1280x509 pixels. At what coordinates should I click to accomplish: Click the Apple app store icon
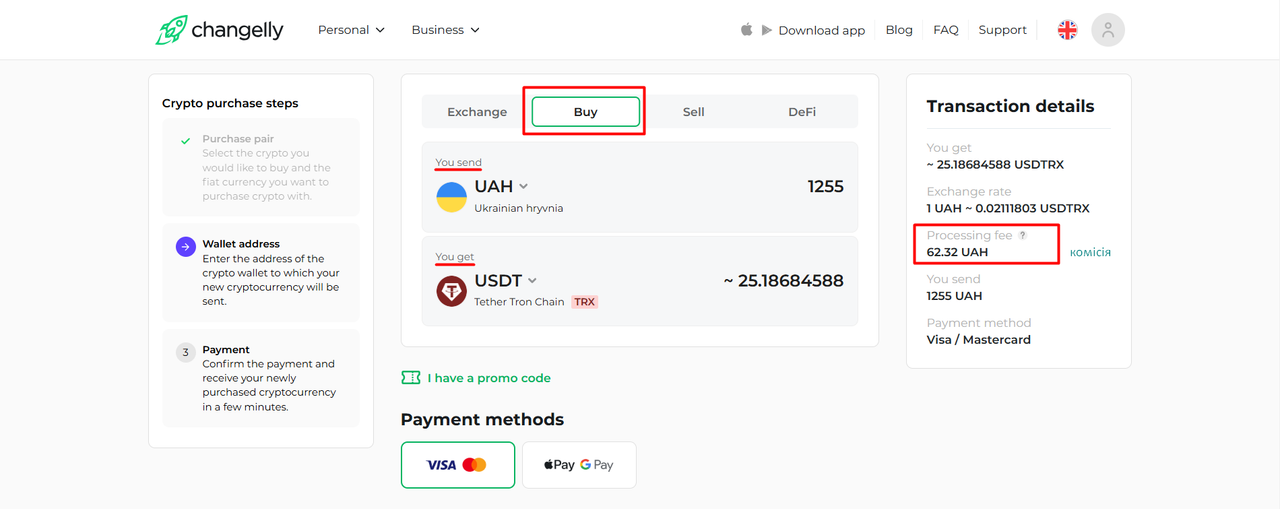[x=746, y=30]
